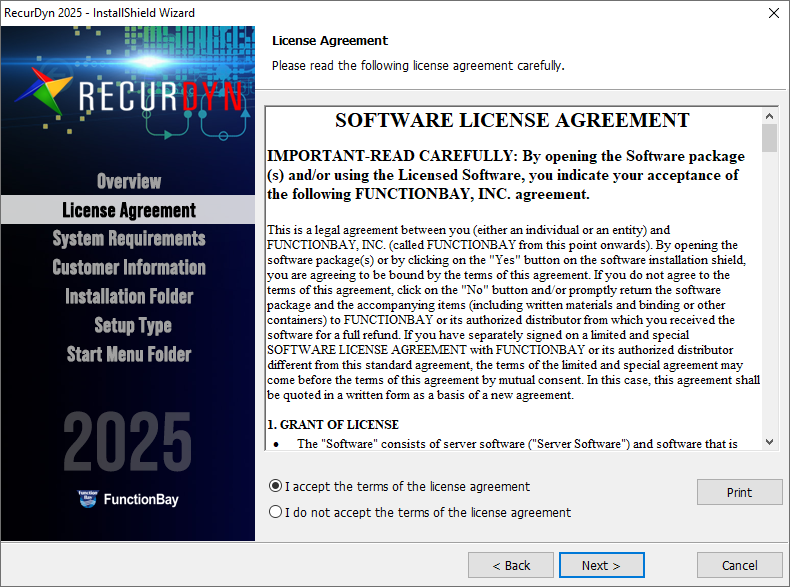
Task: Click the 1. GRANT OF LICENSE heading
Action: coord(333,425)
